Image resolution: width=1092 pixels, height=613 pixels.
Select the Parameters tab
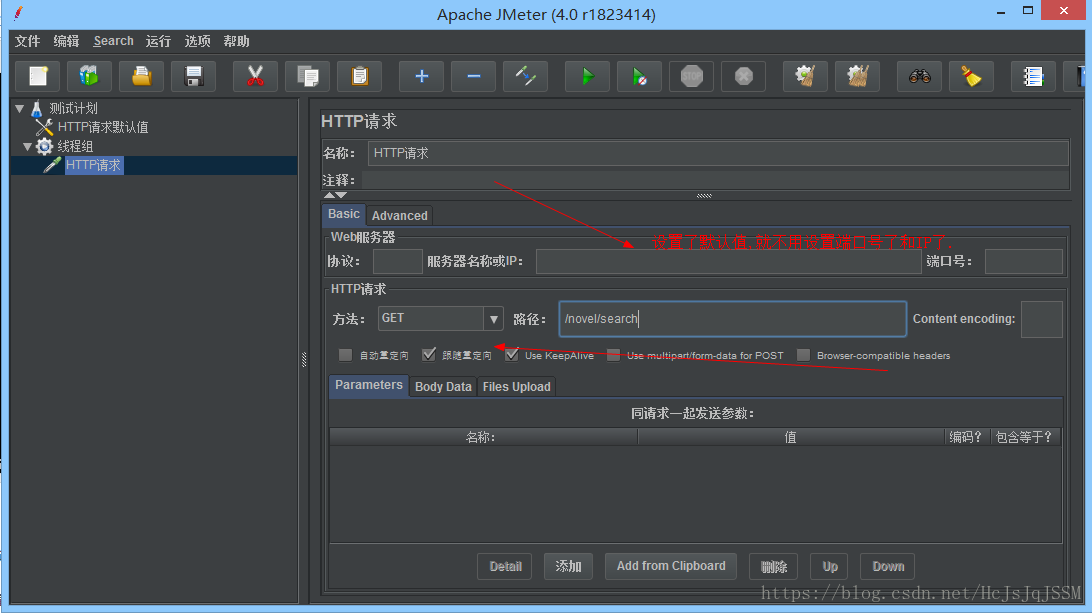[368, 385]
